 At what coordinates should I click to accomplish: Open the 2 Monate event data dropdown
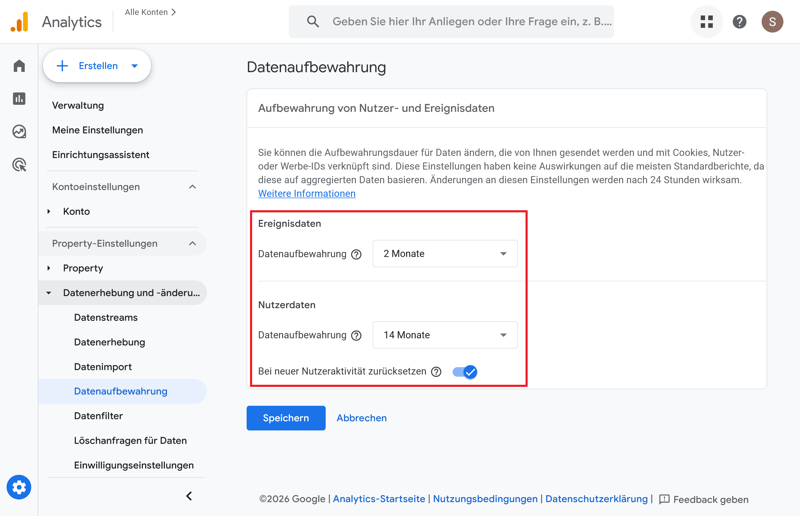[445, 254]
